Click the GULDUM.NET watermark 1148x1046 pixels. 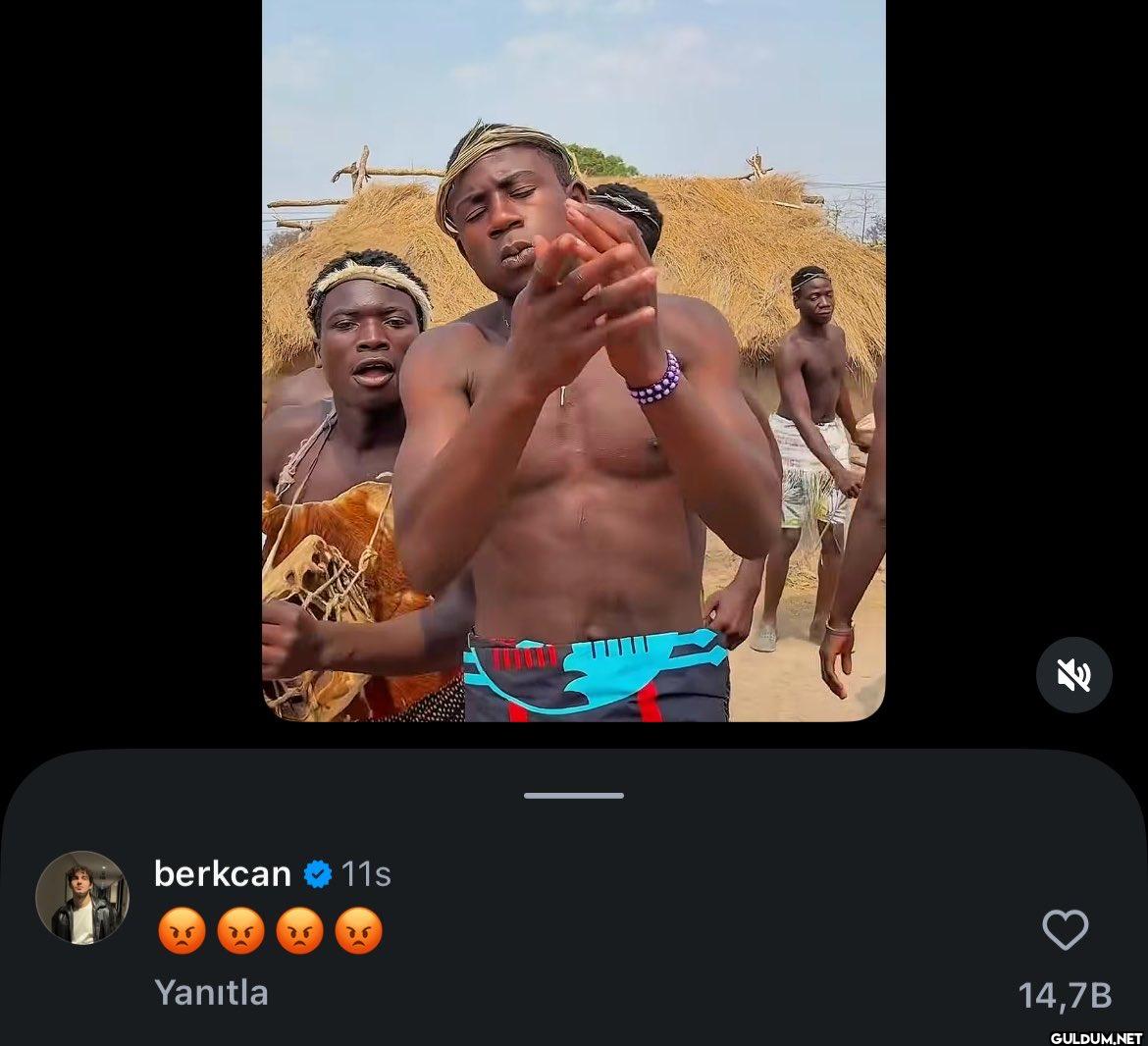point(1096,1038)
